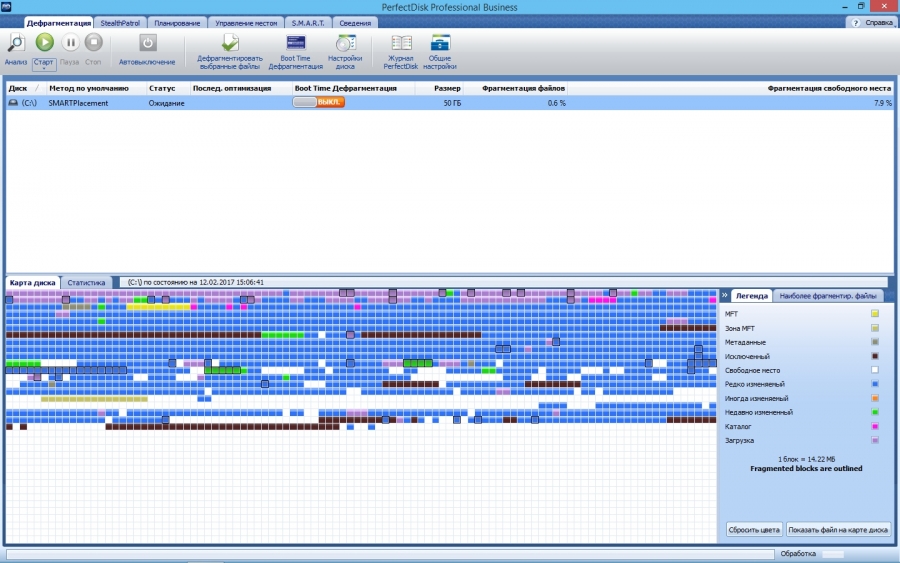Click the green Недавно измененный color swatch

point(875,412)
